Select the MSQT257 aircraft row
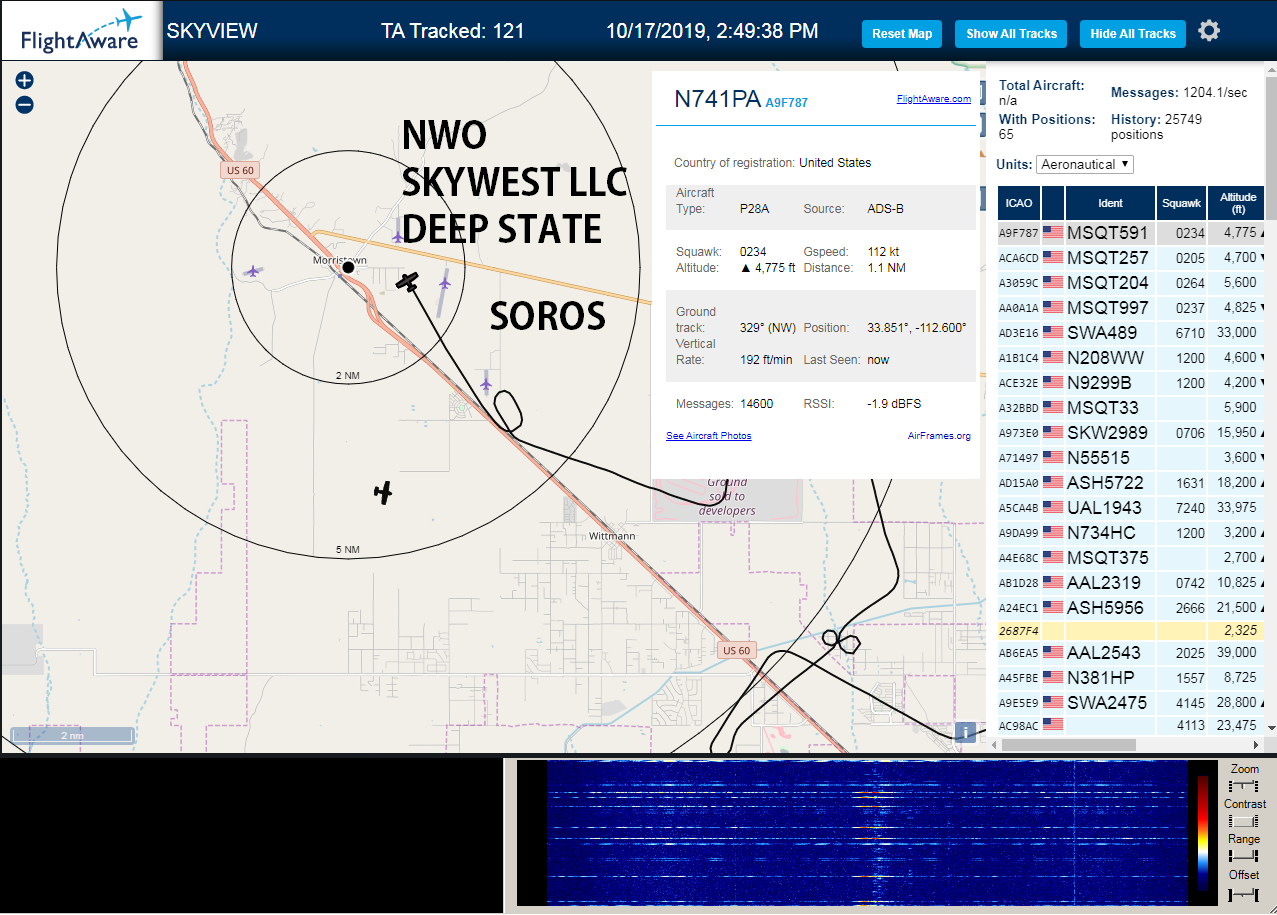Image resolution: width=1277 pixels, height=915 pixels. point(1132,257)
